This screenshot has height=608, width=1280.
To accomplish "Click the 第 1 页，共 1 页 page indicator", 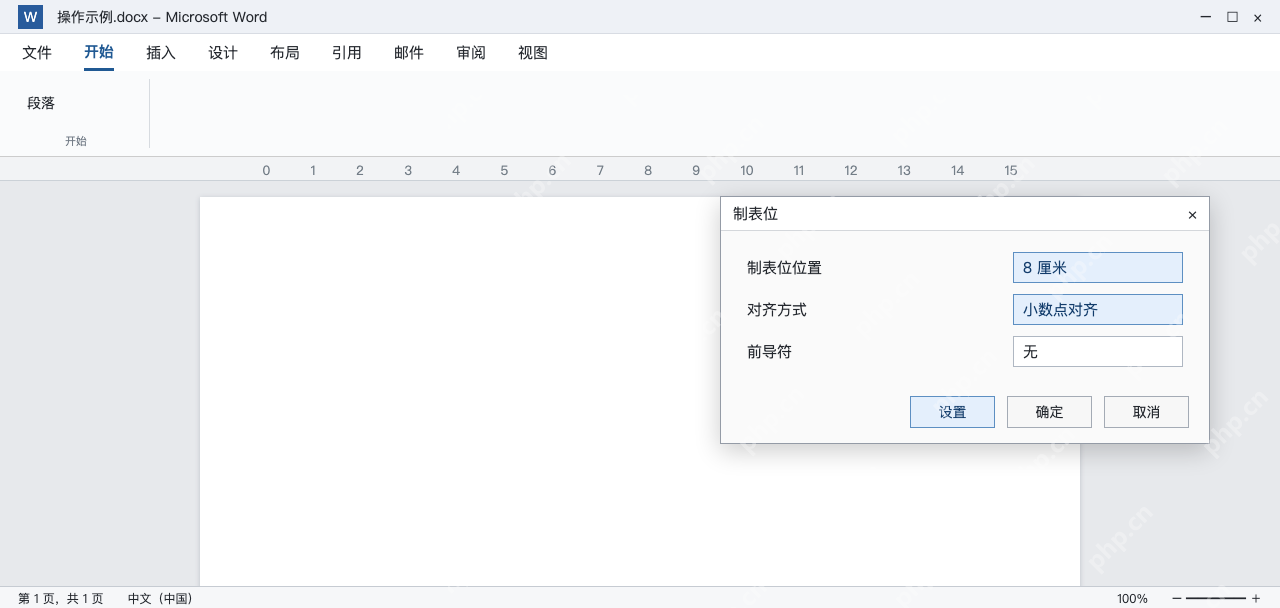I will tap(60, 598).
